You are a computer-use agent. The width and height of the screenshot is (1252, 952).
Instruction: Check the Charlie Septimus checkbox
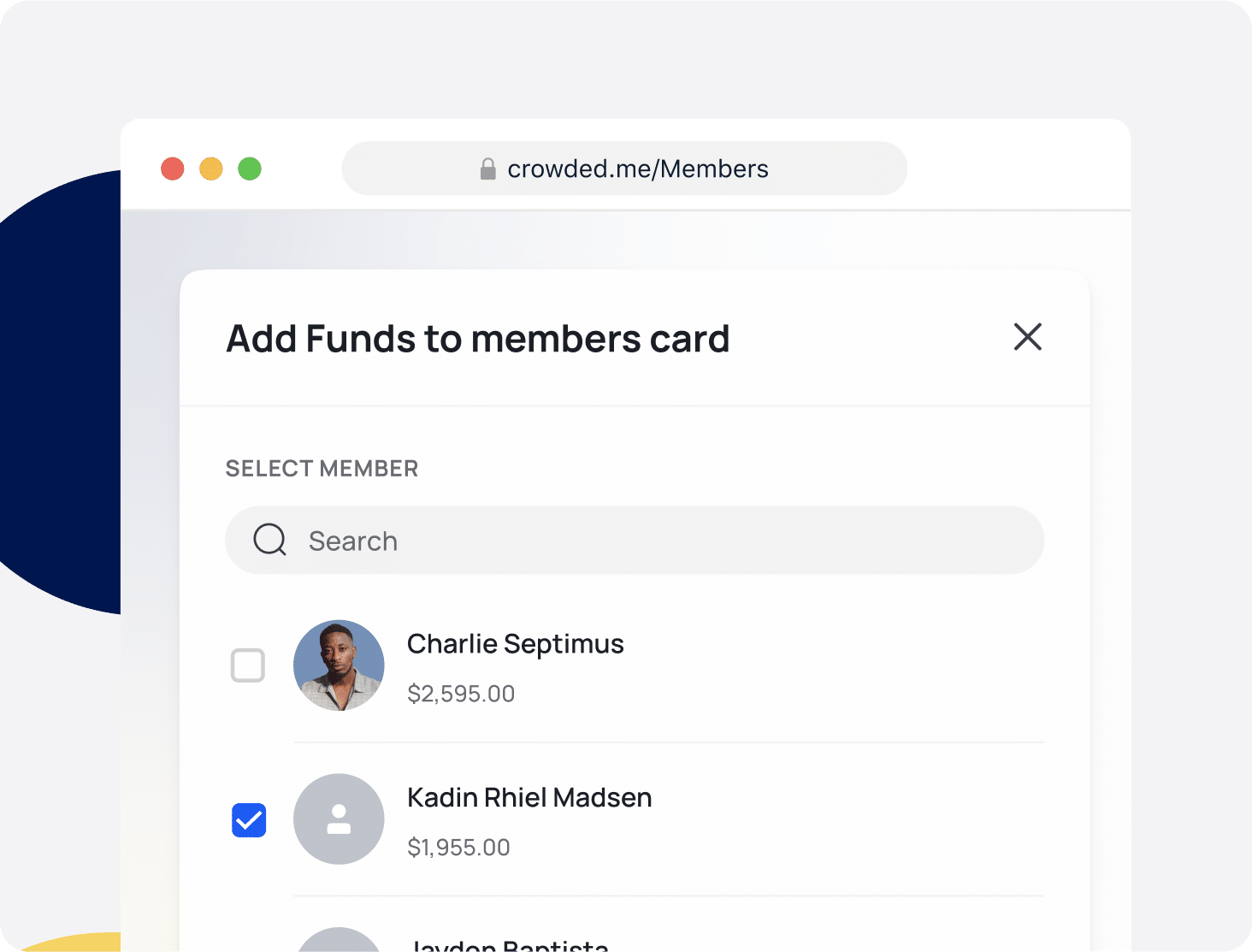[248, 665]
